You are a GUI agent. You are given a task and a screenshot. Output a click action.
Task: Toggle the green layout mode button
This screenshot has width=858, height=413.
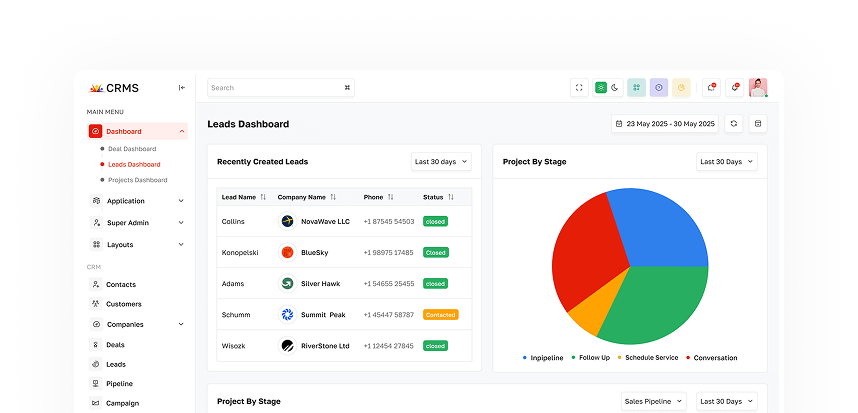(x=601, y=88)
